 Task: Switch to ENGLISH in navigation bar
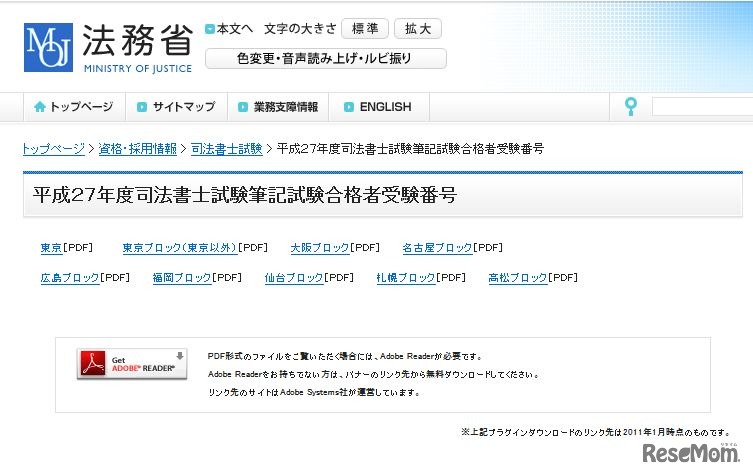(x=379, y=107)
